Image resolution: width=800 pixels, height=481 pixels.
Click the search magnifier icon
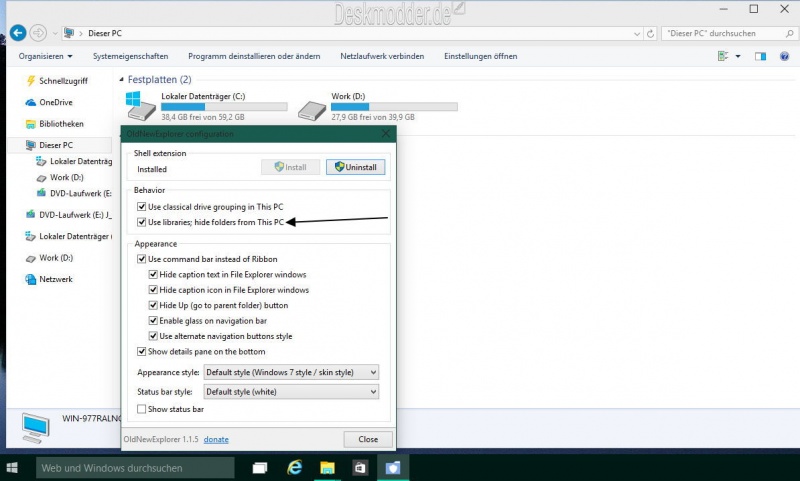790,34
